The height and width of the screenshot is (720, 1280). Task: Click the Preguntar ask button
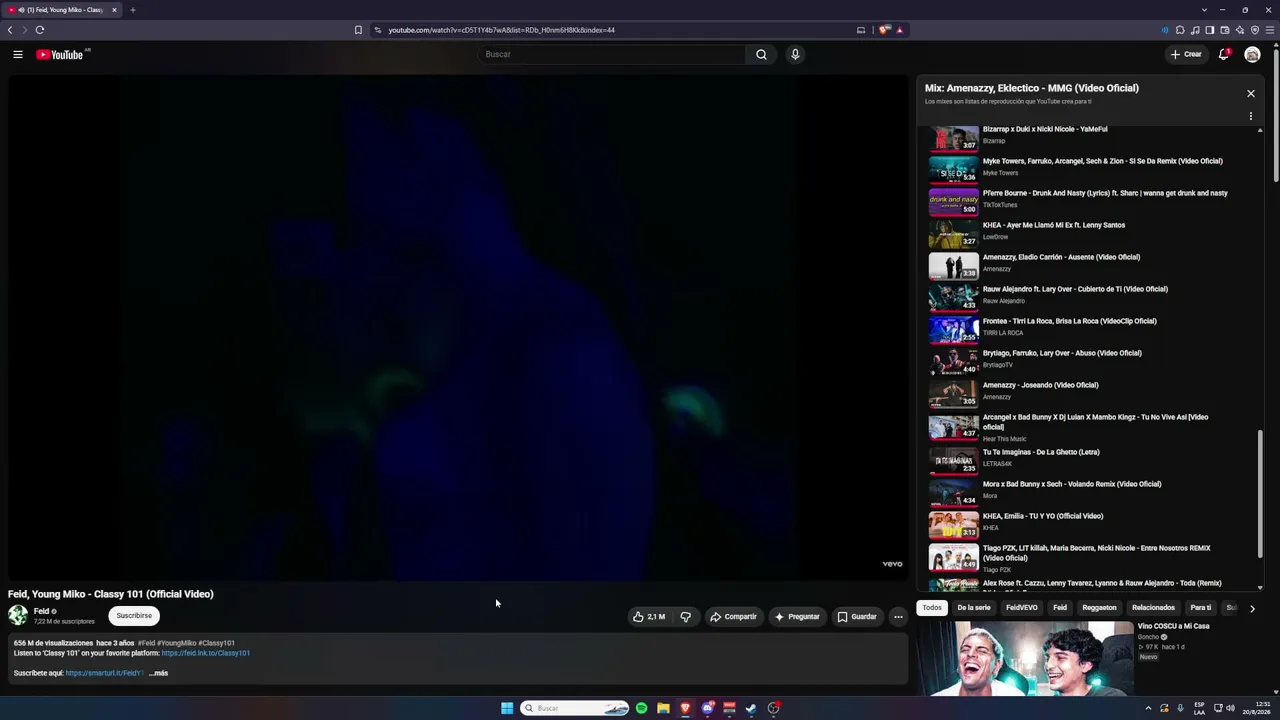797,617
